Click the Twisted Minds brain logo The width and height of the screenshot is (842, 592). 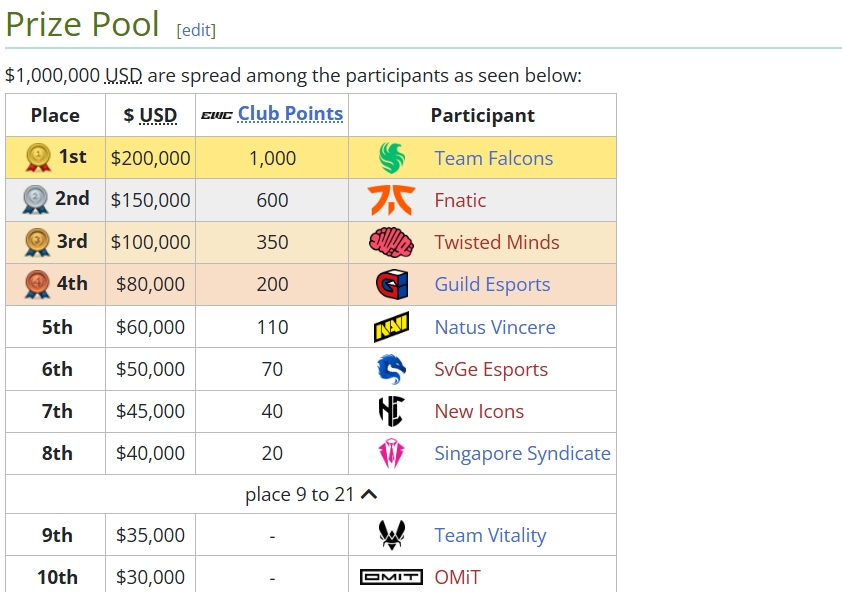(391, 242)
